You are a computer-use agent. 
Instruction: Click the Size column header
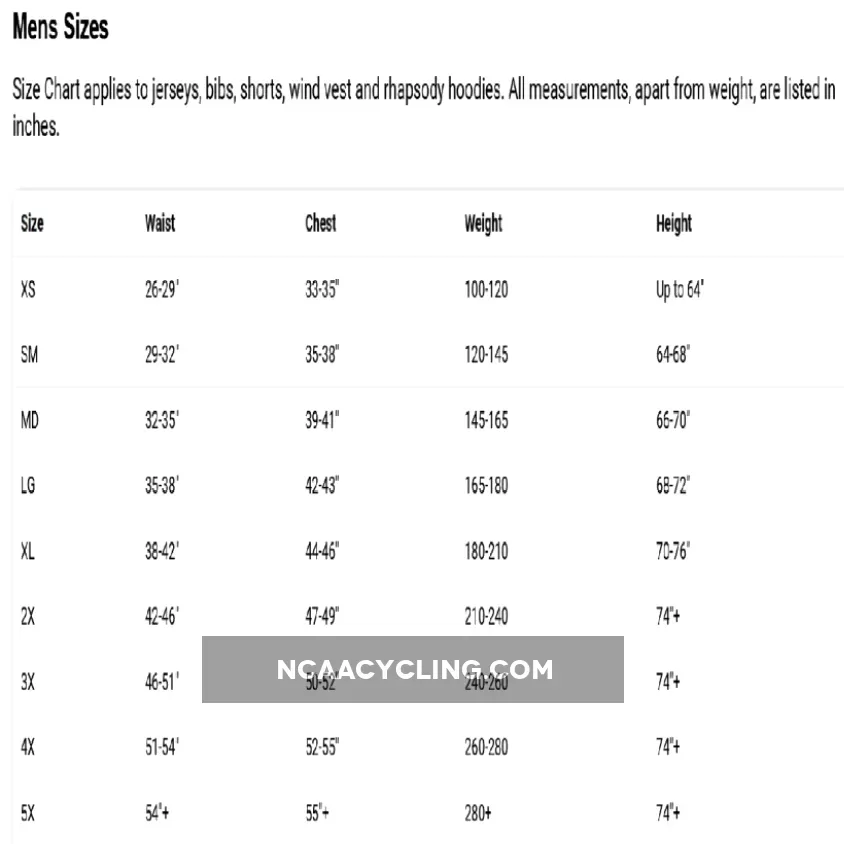point(32,223)
